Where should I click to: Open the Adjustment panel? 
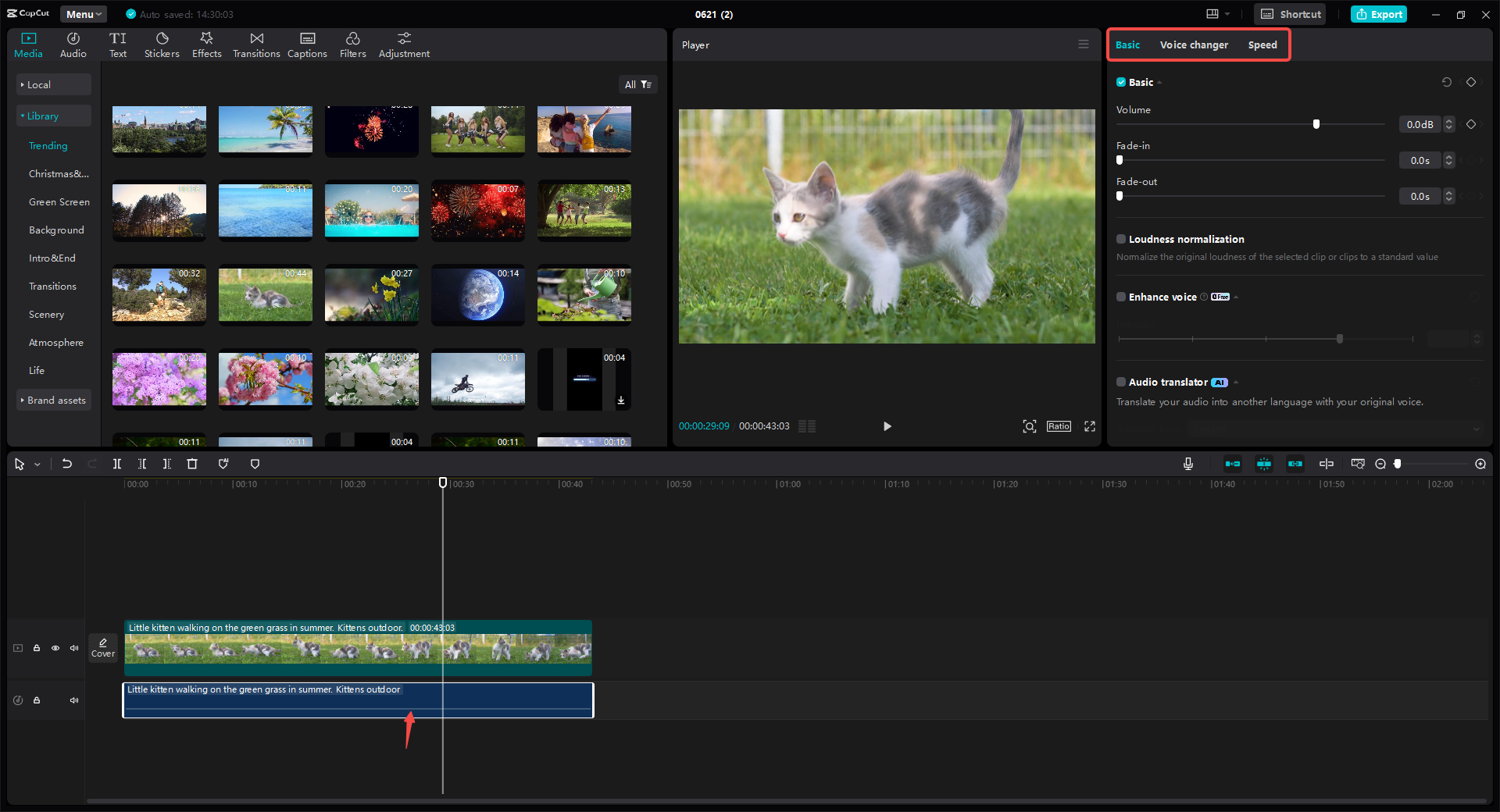404,45
